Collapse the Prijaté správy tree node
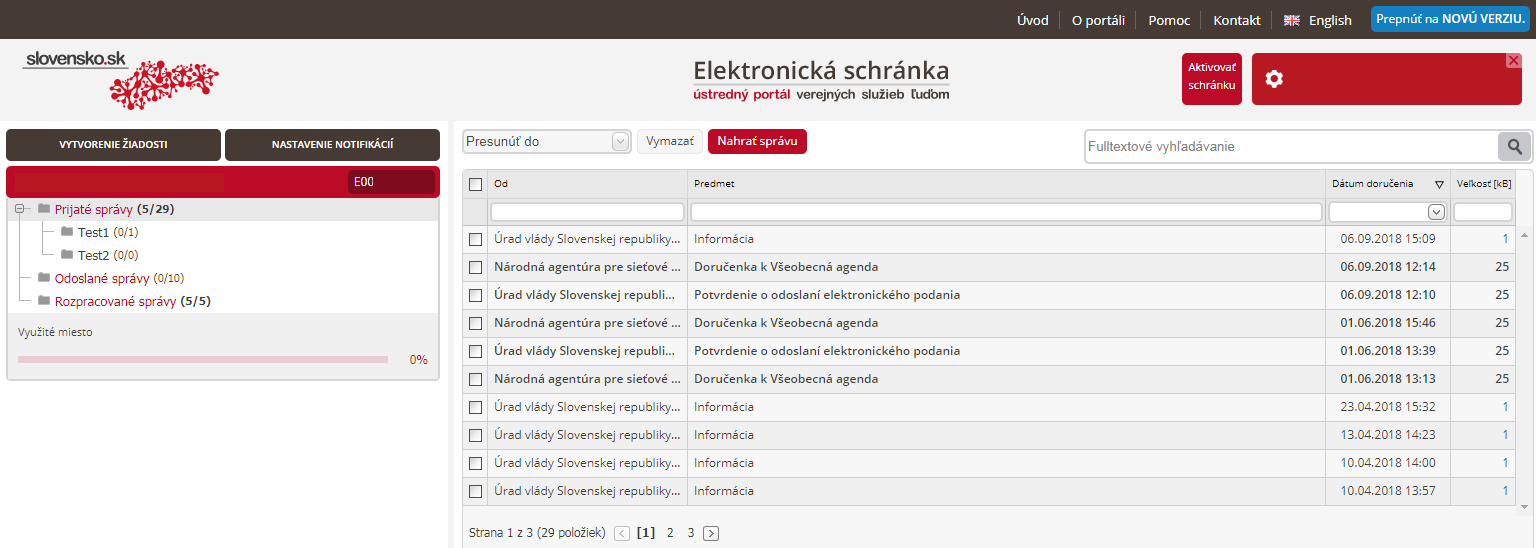 tap(20, 209)
